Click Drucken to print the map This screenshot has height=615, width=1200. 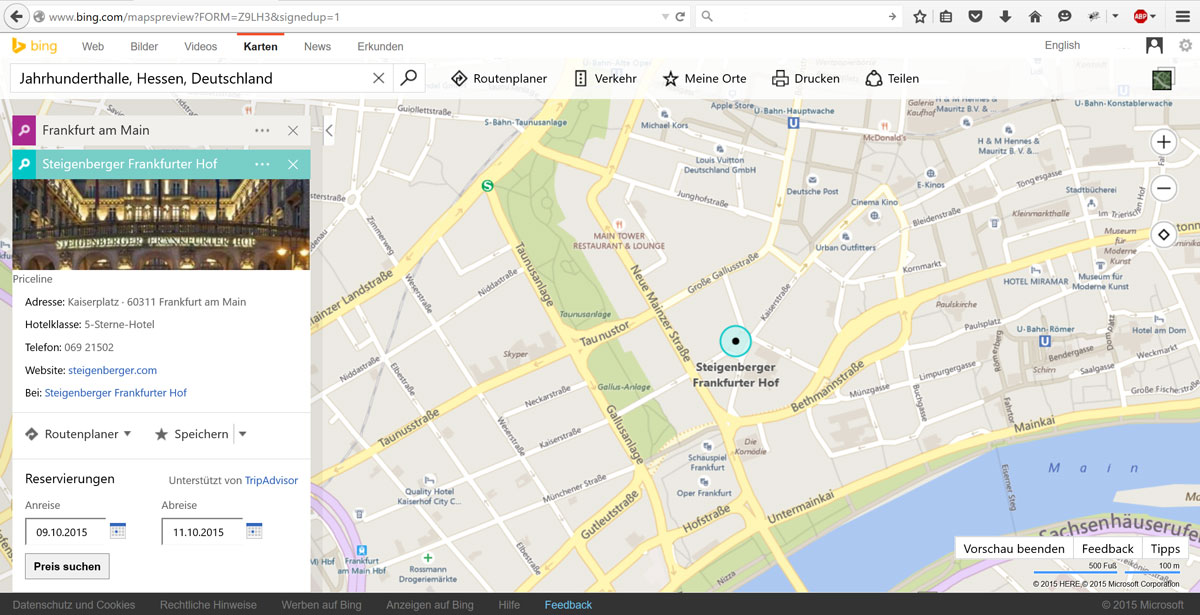(x=806, y=78)
